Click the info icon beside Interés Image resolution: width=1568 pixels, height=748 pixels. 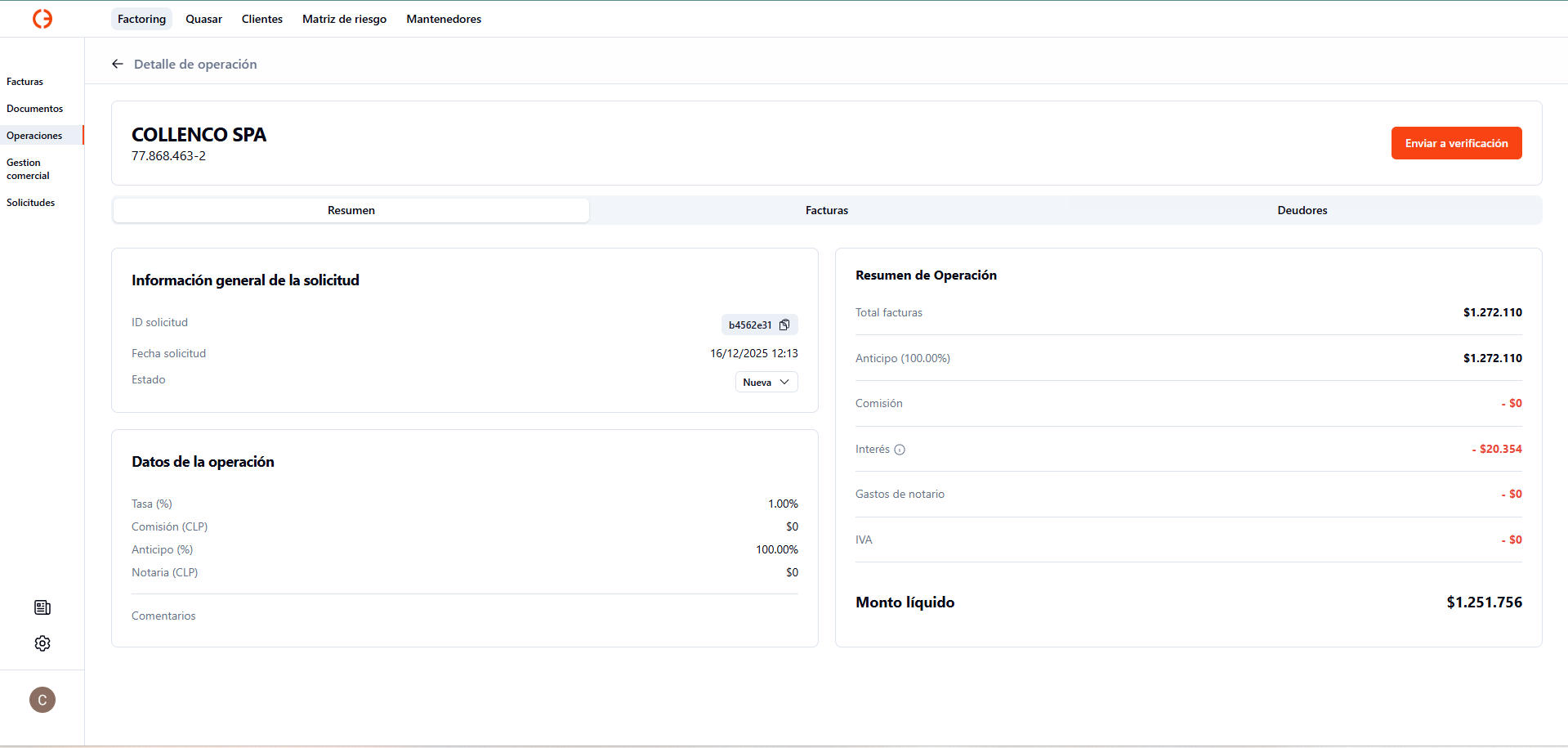click(900, 450)
